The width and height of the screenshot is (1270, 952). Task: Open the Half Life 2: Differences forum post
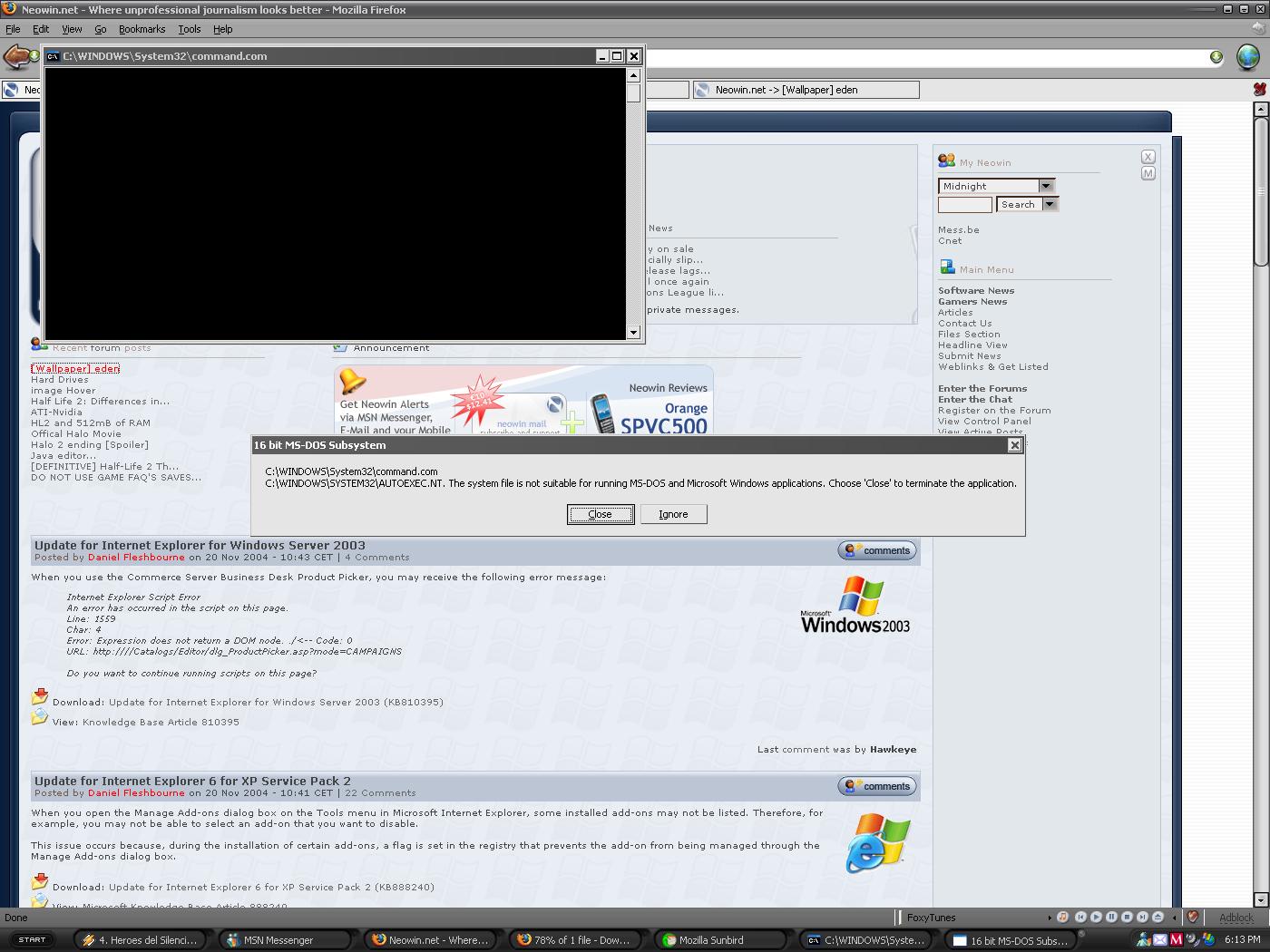[x=100, y=401]
